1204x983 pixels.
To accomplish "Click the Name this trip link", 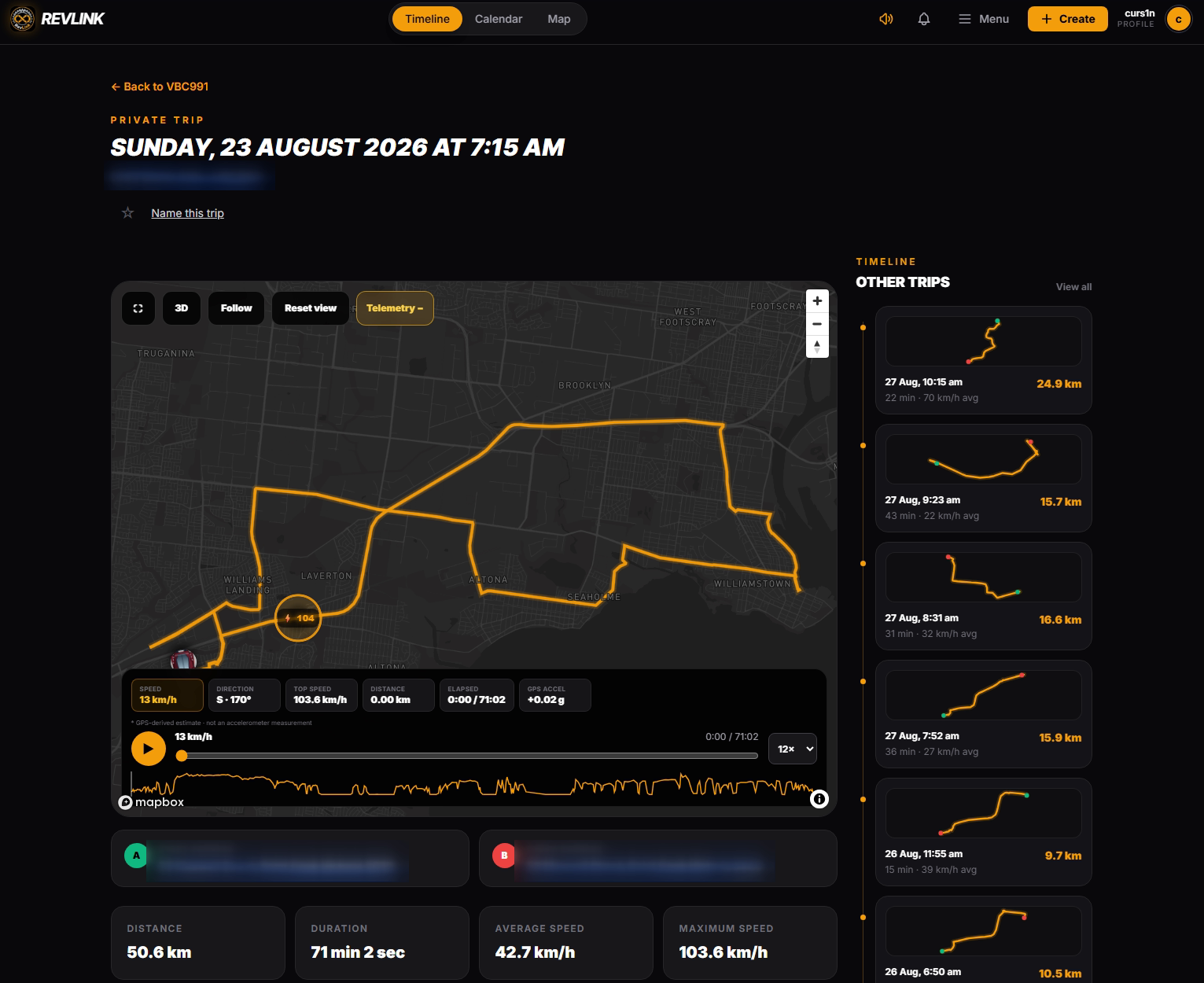I will [x=187, y=213].
